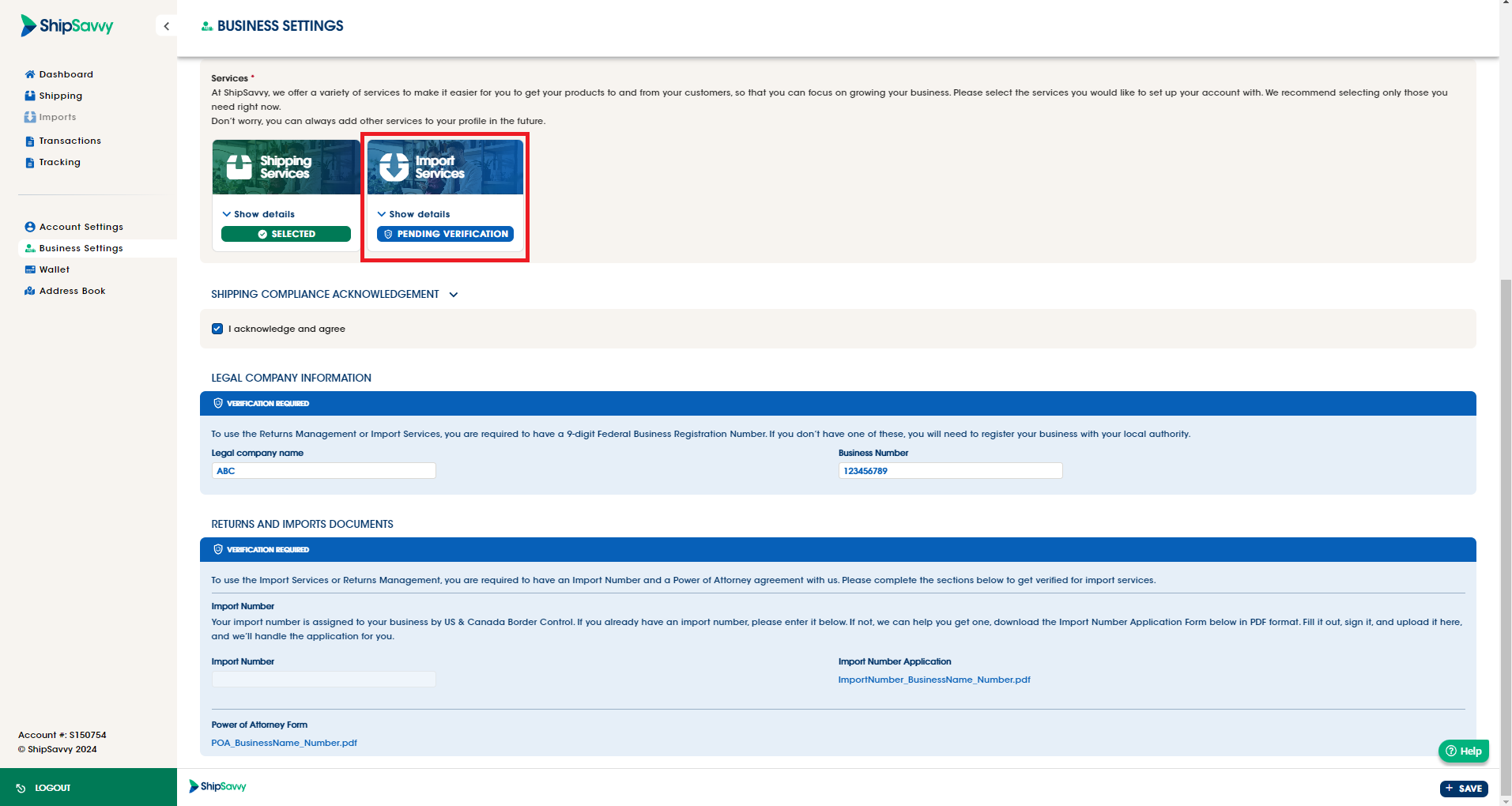This screenshot has height=806, width=1512.
Task: Click the Tracking document icon
Action: tap(30, 163)
